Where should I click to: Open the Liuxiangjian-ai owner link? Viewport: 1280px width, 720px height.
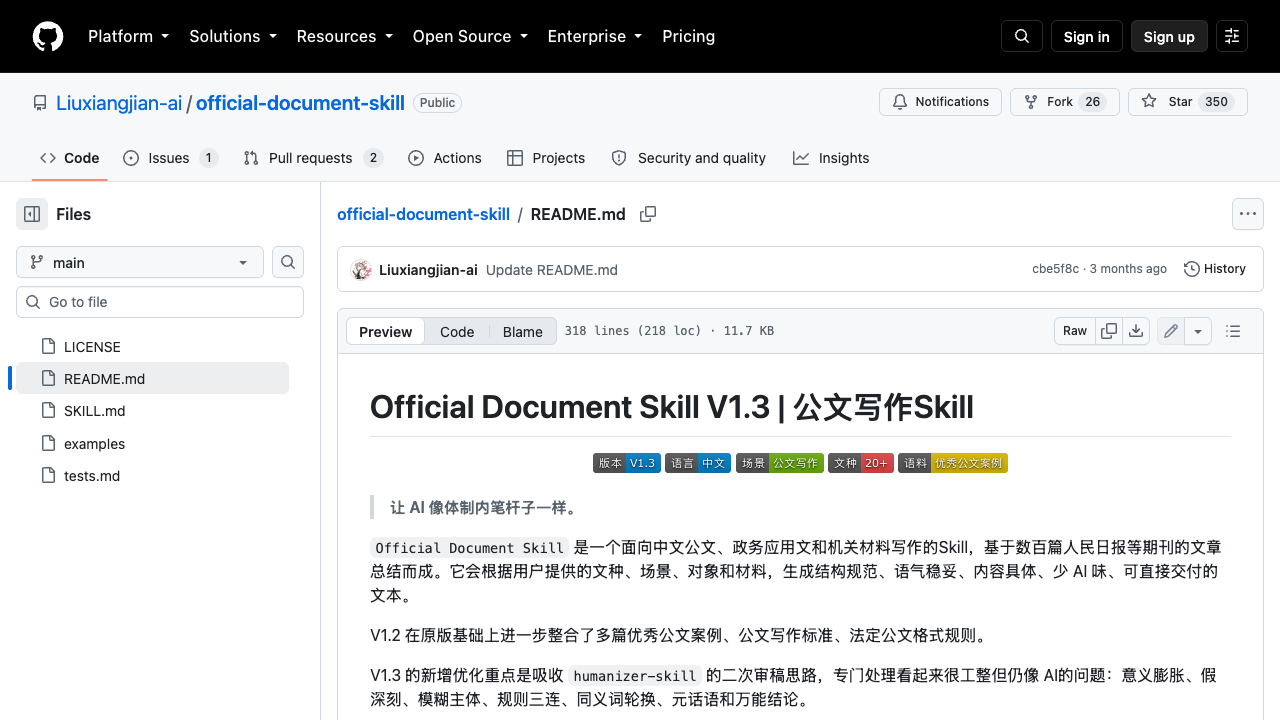[119, 103]
